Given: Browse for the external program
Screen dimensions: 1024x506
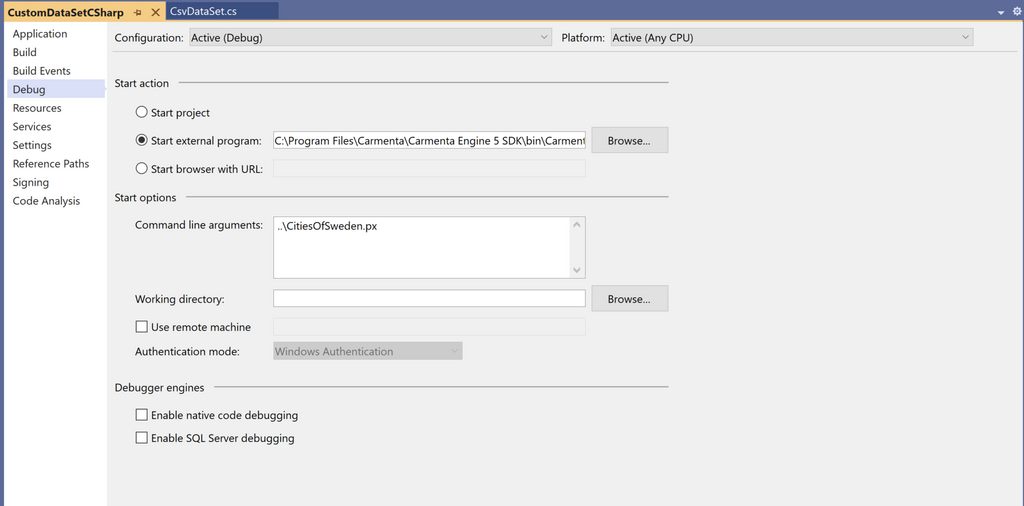Looking at the screenshot, I should click(x=630, y=140).
